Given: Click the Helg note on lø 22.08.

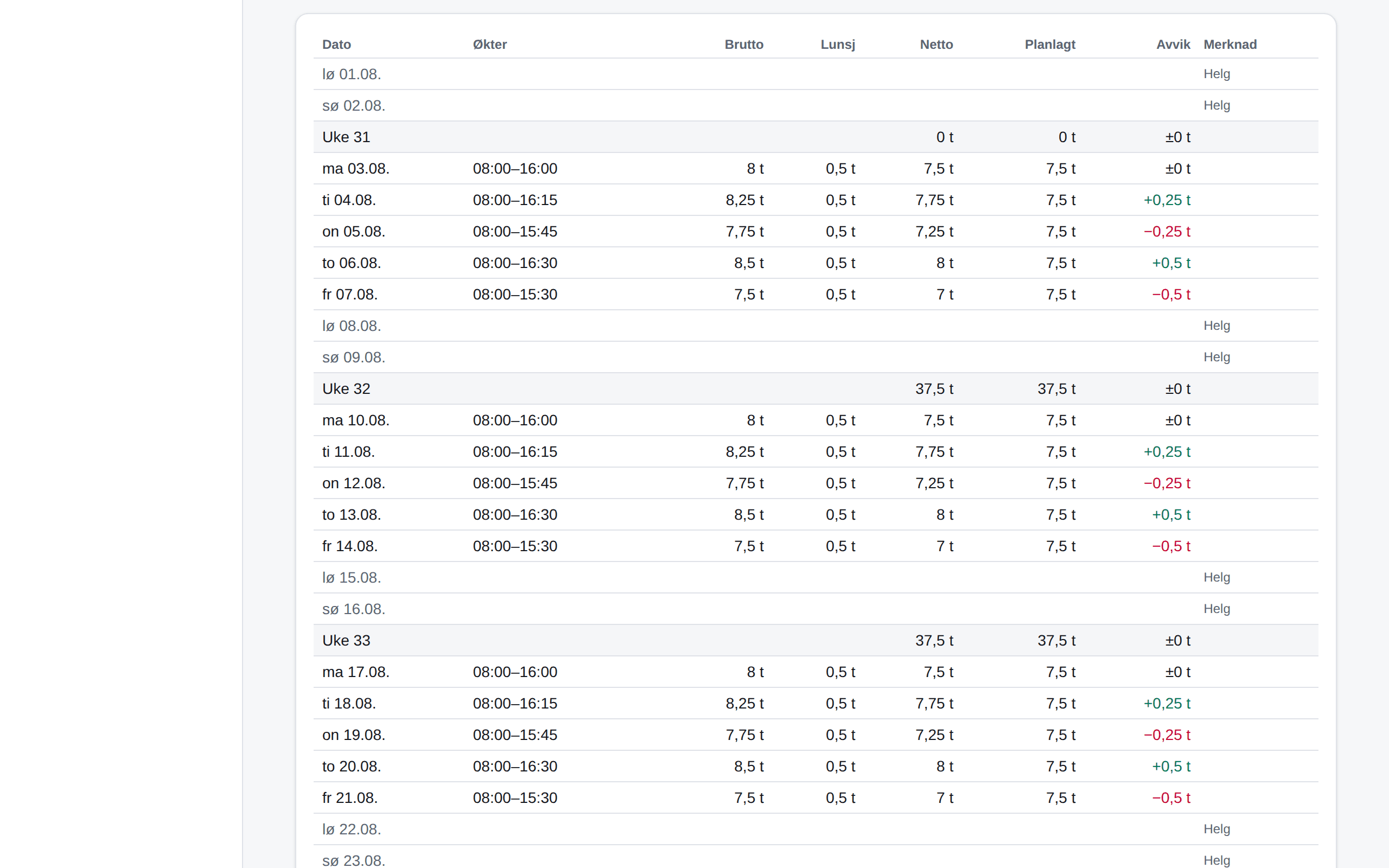Looking at the screenshot, I should [x=1217, y=829].
